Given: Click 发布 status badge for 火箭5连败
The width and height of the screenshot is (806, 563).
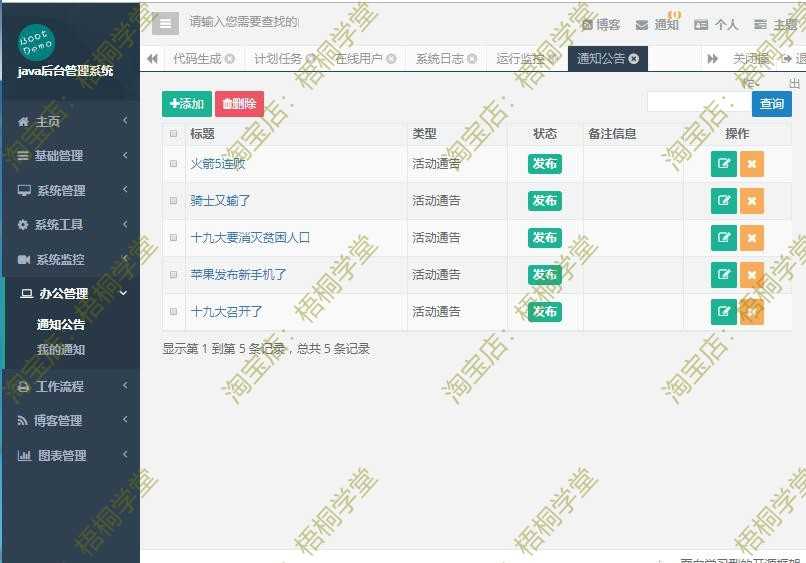Looking at the screenshot, I should [x=545, y=164].
